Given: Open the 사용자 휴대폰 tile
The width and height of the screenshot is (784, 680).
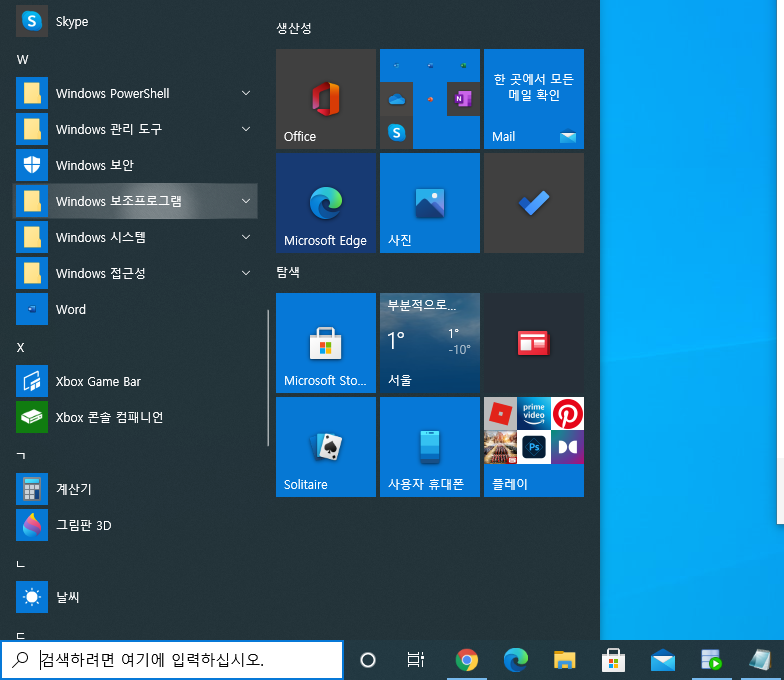Looking at the screenshot, I should [430, 447].
